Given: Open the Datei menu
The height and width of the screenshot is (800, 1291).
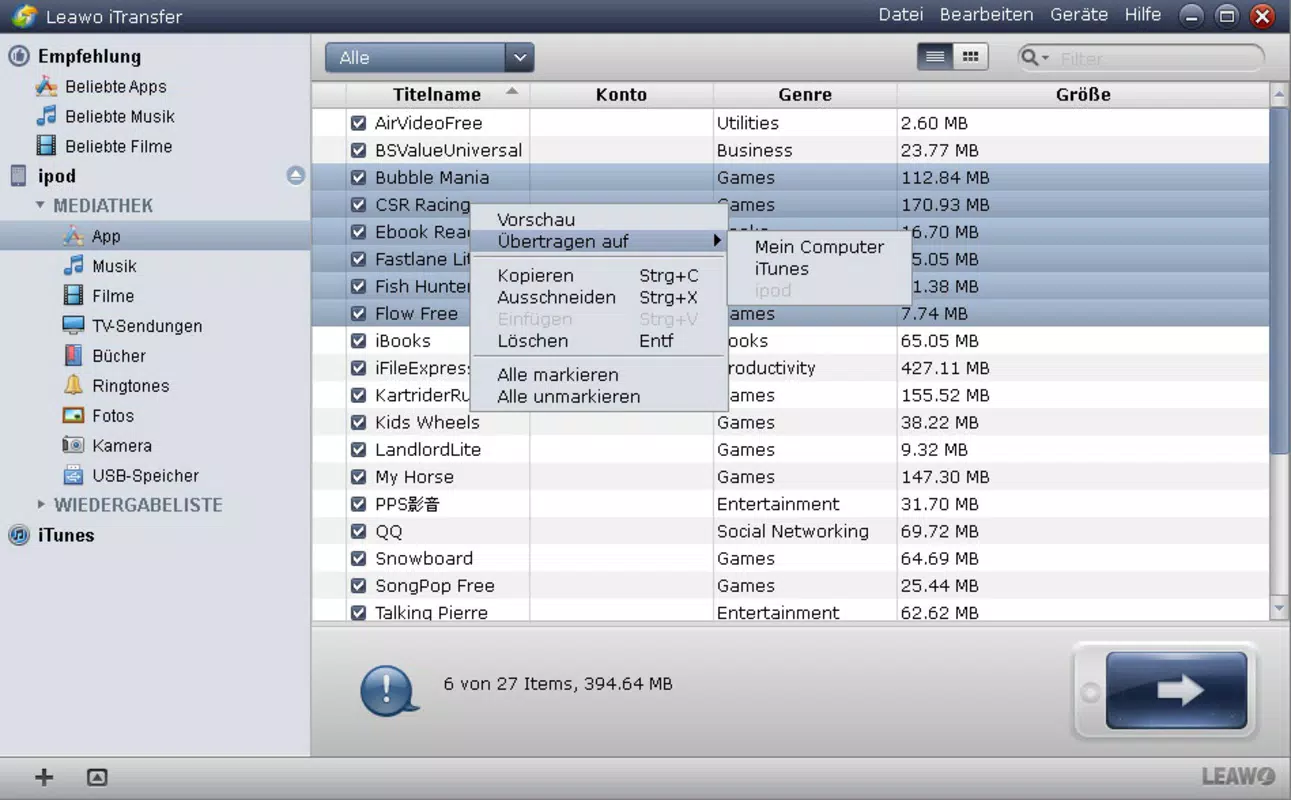Looking at the screenshot, I should coord(901,15).
